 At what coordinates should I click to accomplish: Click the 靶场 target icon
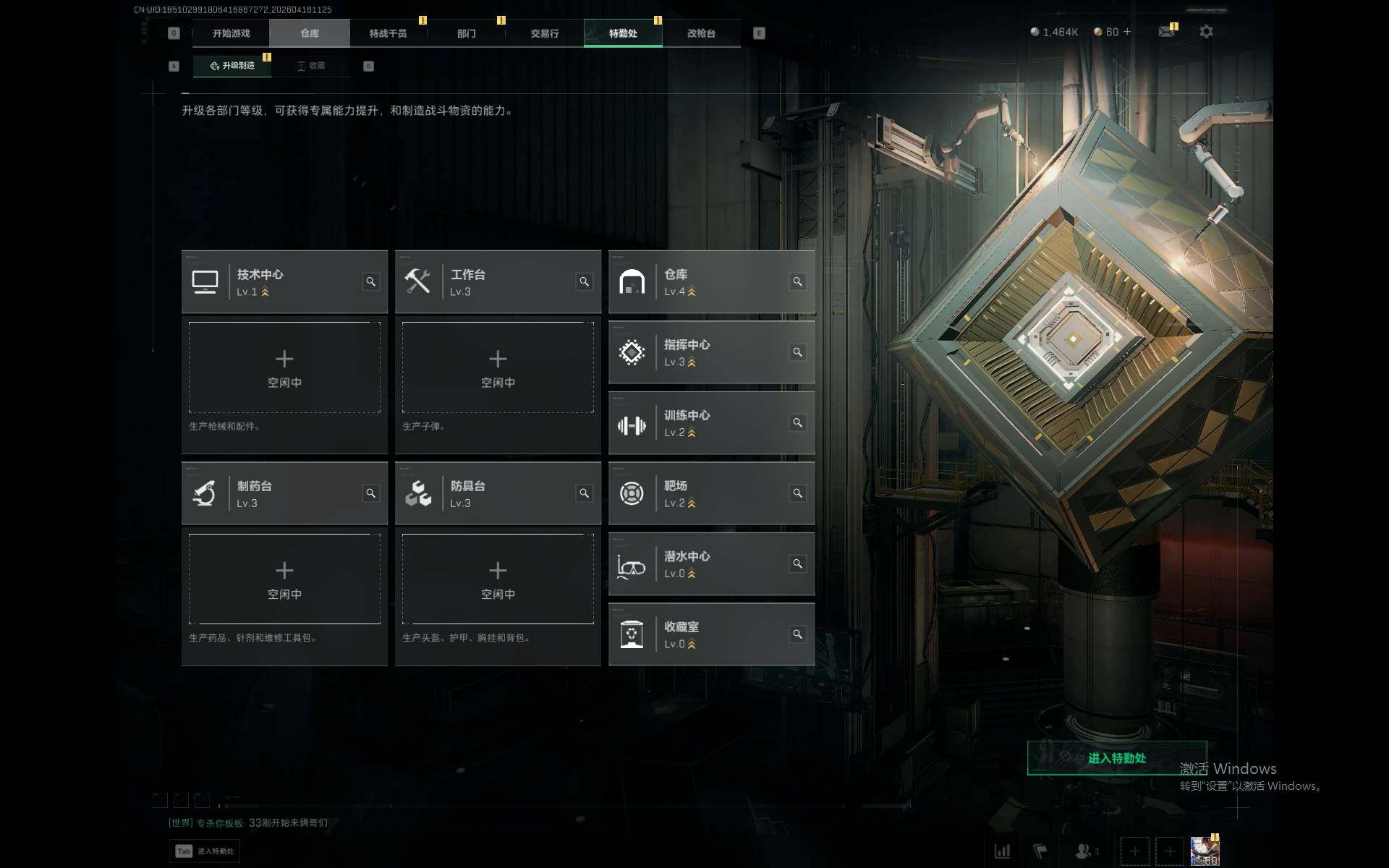pos(632,493)
